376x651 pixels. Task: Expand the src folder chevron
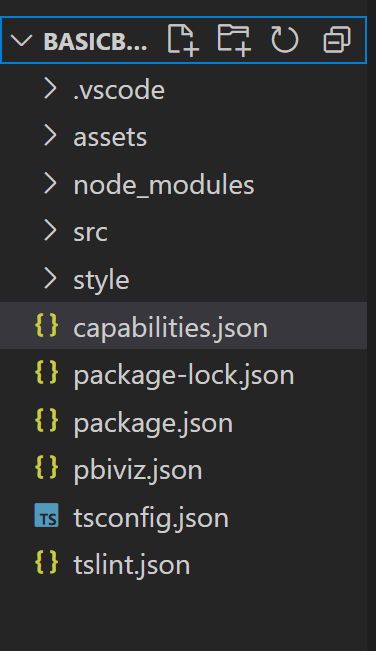pos(50,230)
